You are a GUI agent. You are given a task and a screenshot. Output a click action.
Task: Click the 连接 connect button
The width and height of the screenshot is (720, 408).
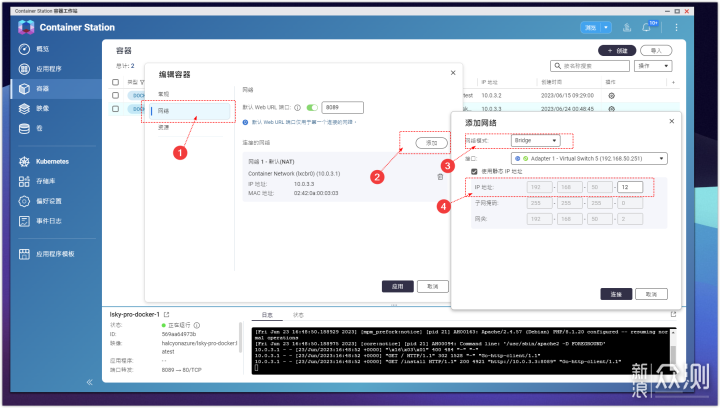pyautogui.click(x=616, y=294)
